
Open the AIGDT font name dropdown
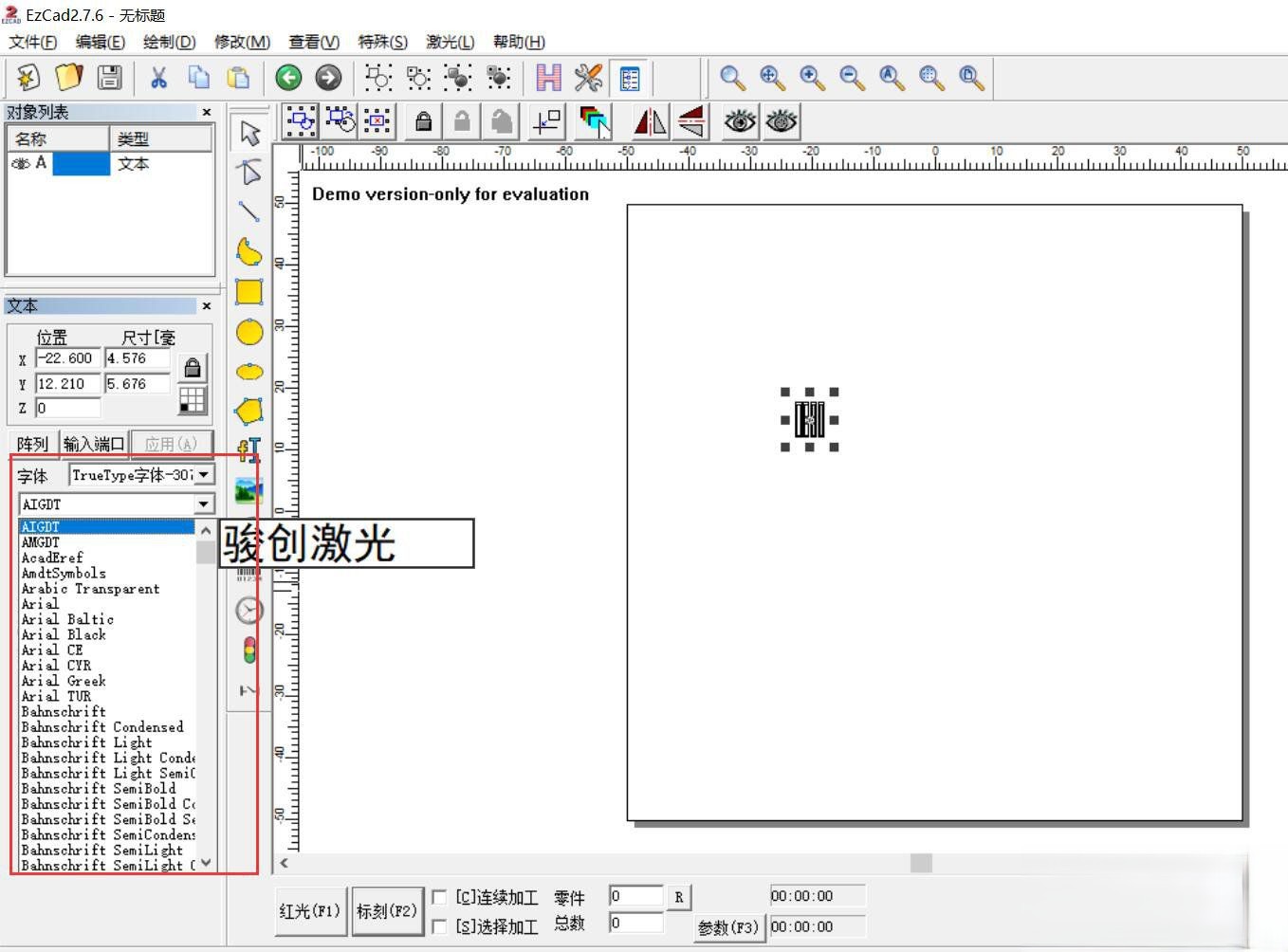coord(204,504)
